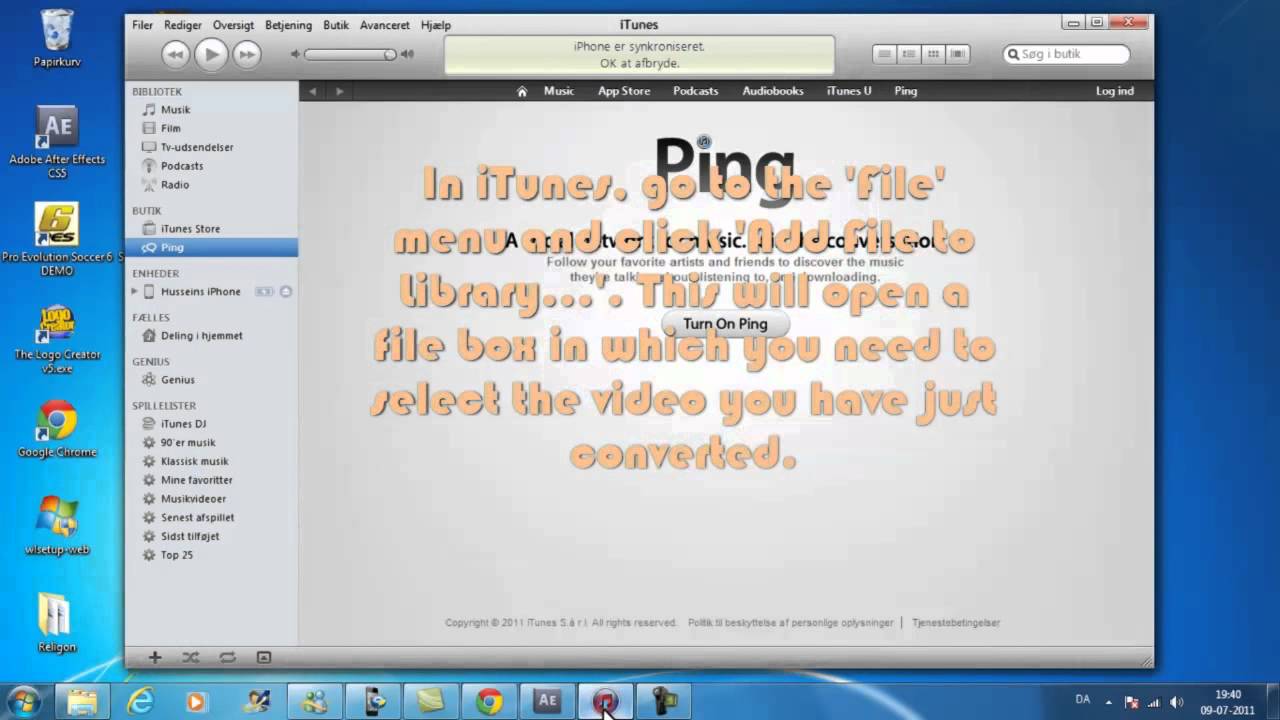This screenshot has height=720, width=1280.
Task: Click the eject icon beside Husseins iPhone
Action: 285,292
